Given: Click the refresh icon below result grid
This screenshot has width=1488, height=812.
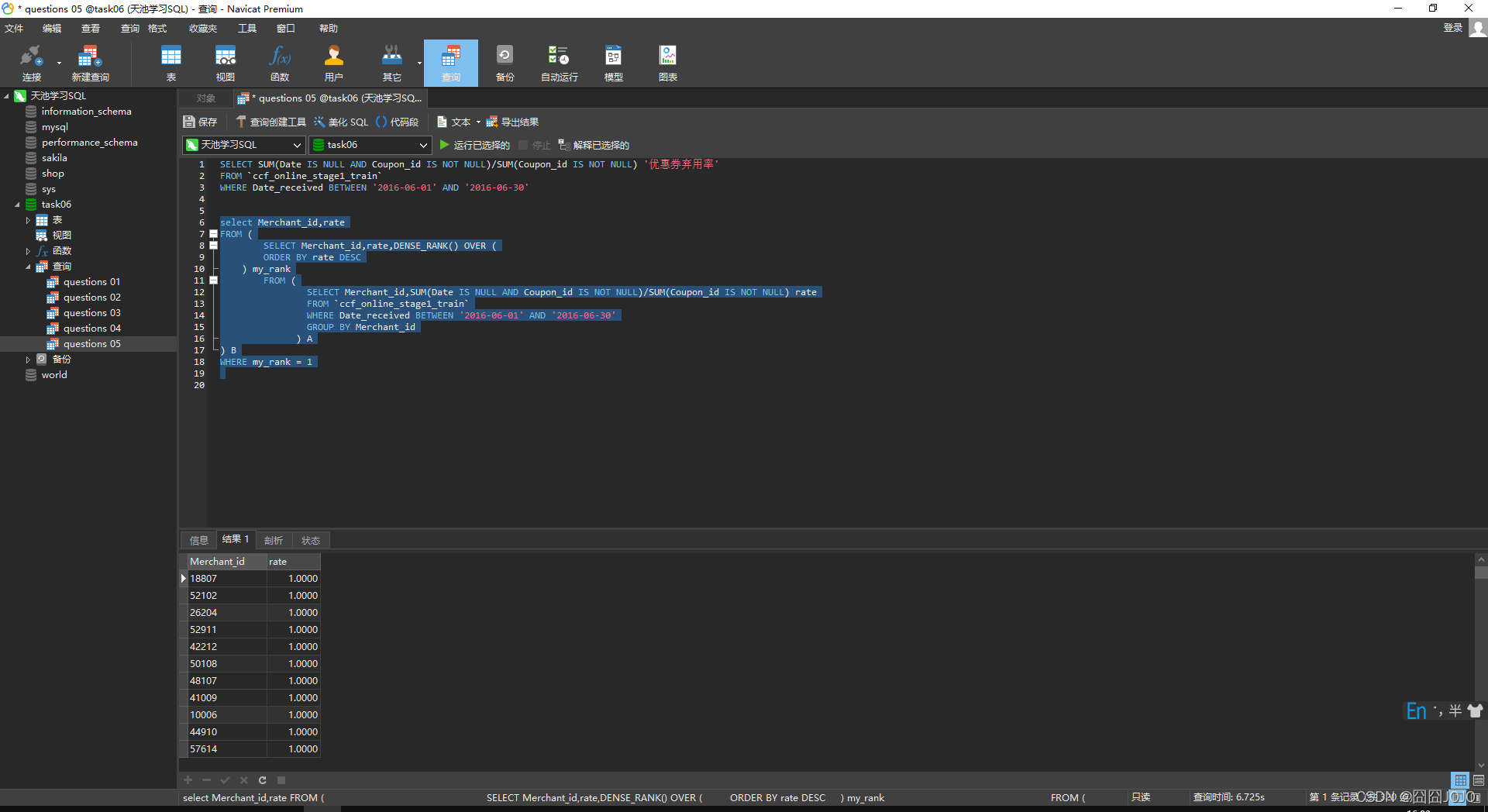Looking at the screenshot, I should point(263,780).
